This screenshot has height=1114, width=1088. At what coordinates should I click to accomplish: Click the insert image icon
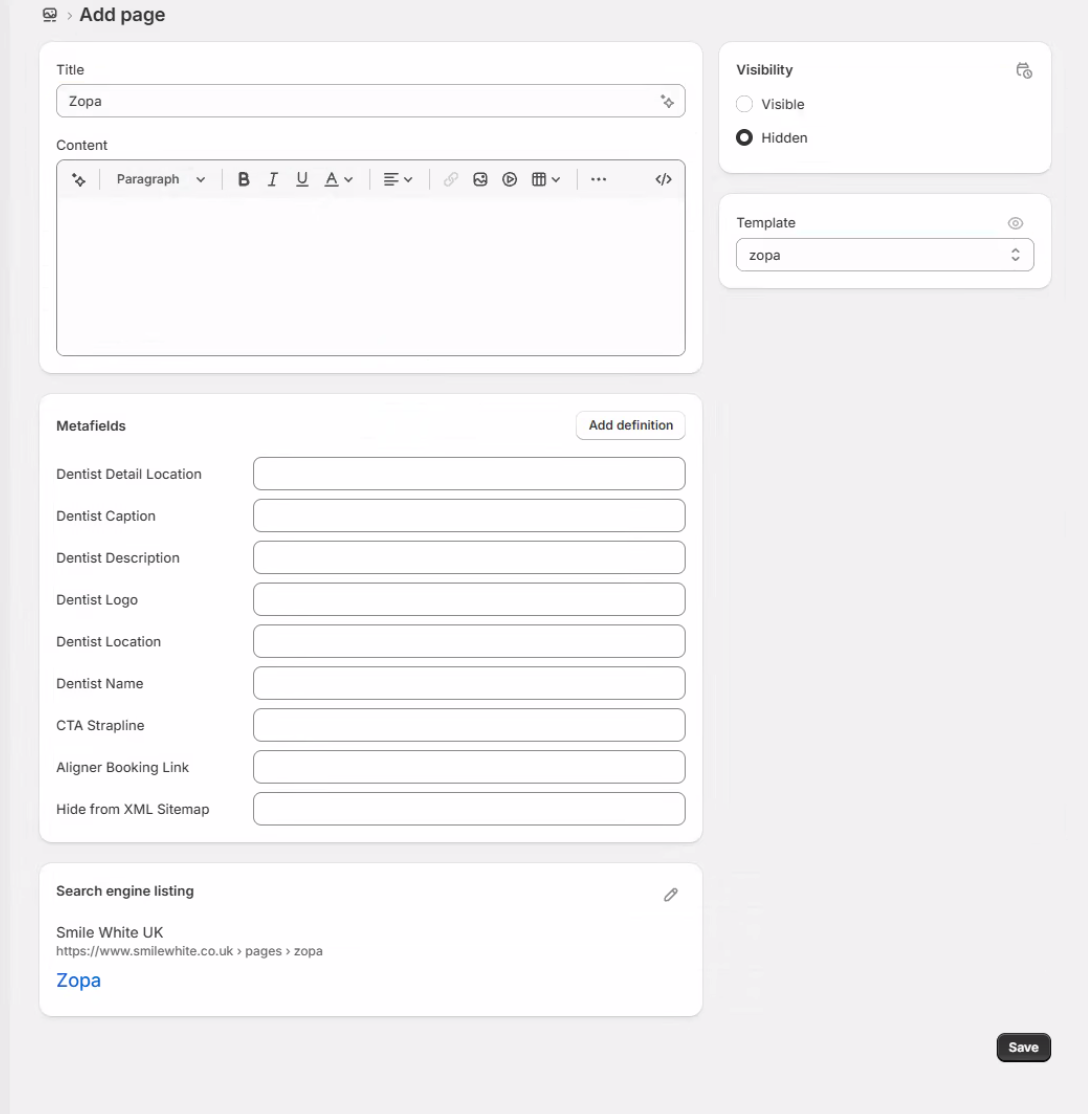480,180
